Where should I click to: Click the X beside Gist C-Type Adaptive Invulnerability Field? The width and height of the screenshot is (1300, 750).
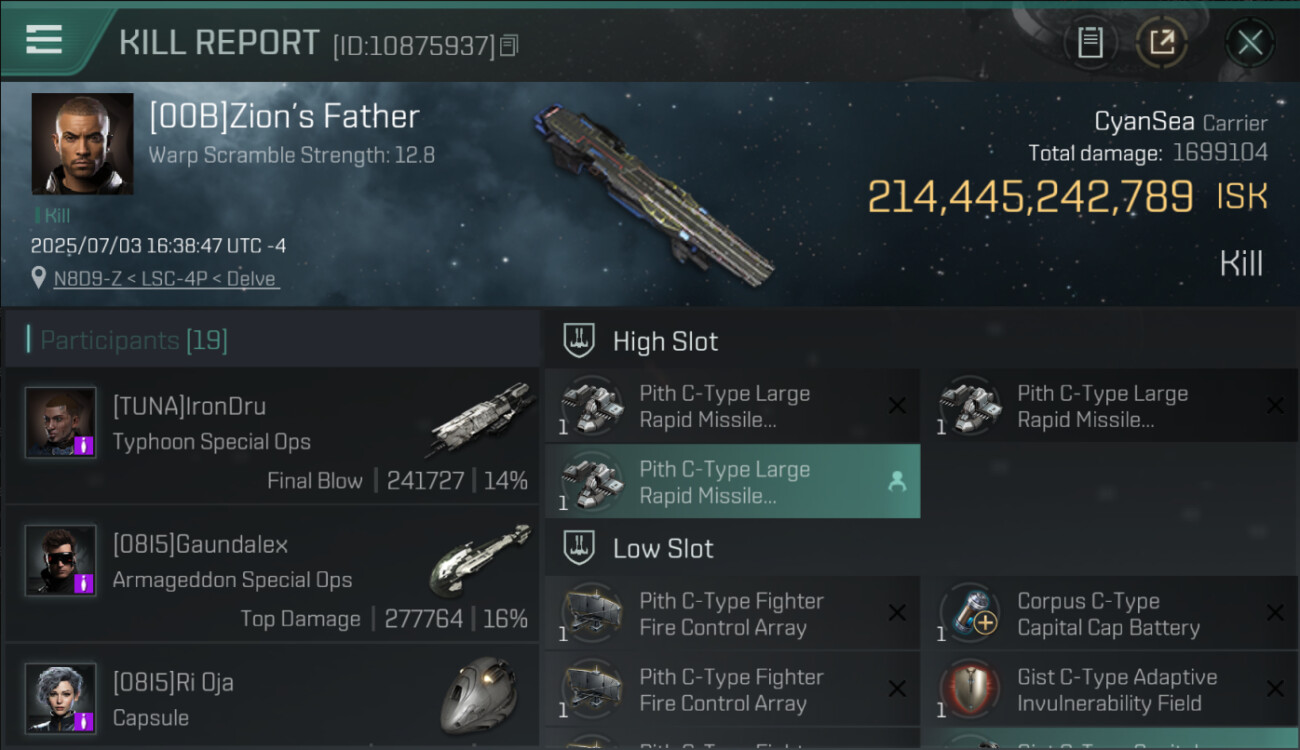pos(1275,689)
